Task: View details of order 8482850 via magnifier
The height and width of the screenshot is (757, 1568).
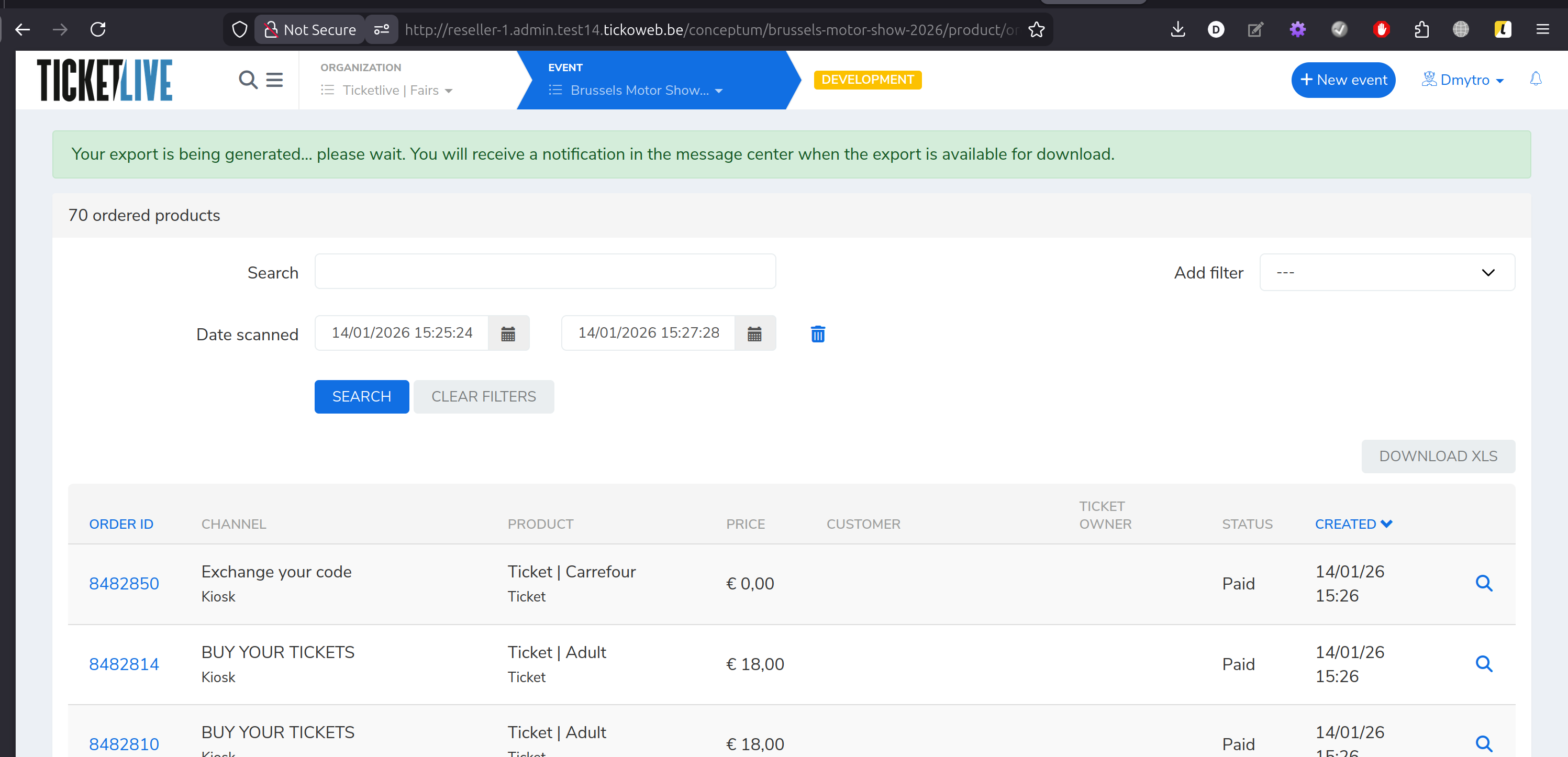Action: 1483,583
